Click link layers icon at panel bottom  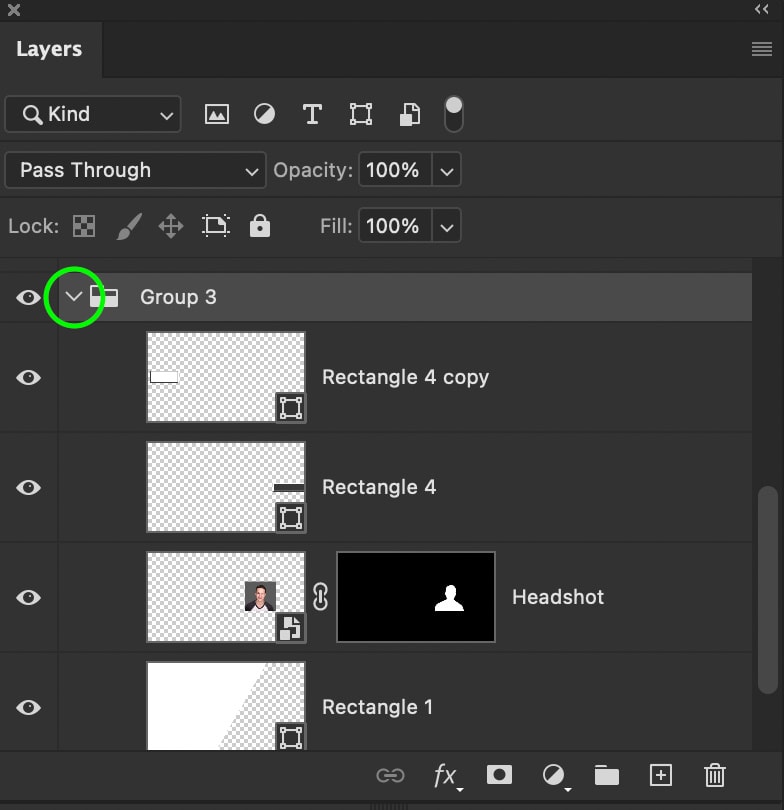pos(390,775)
